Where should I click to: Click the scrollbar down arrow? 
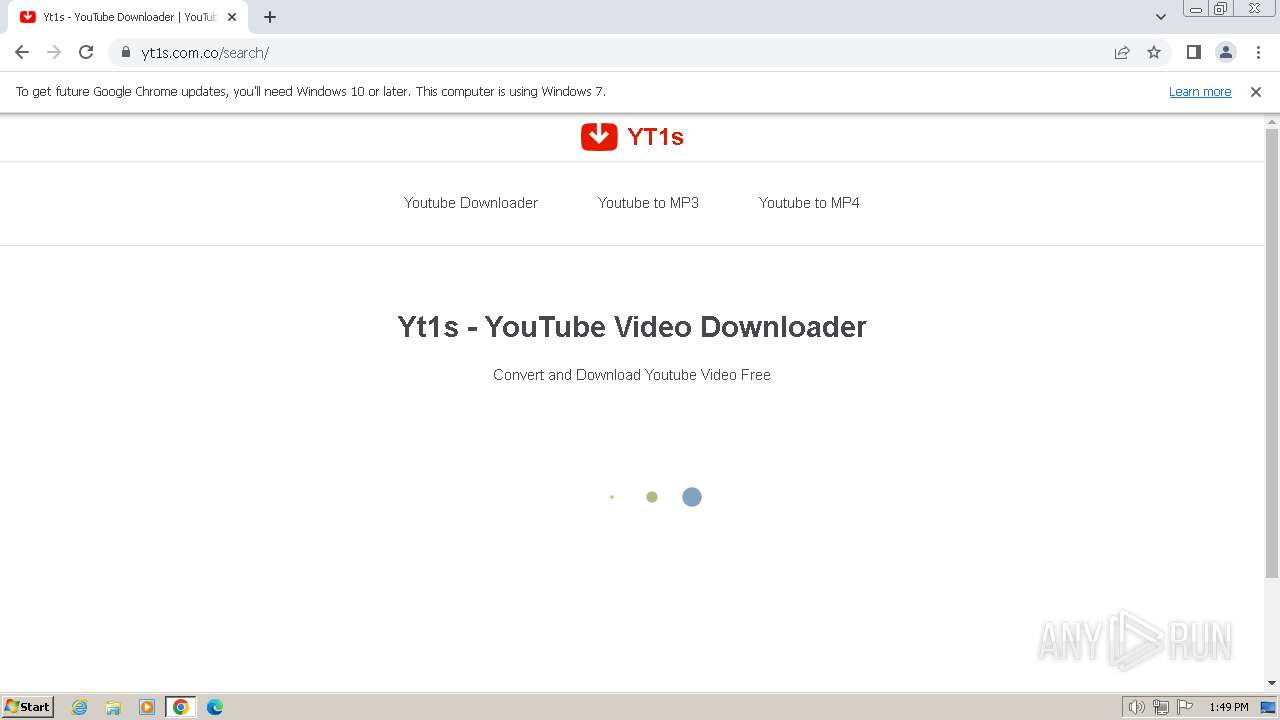pyautogui.click(x=1272, y=684)
